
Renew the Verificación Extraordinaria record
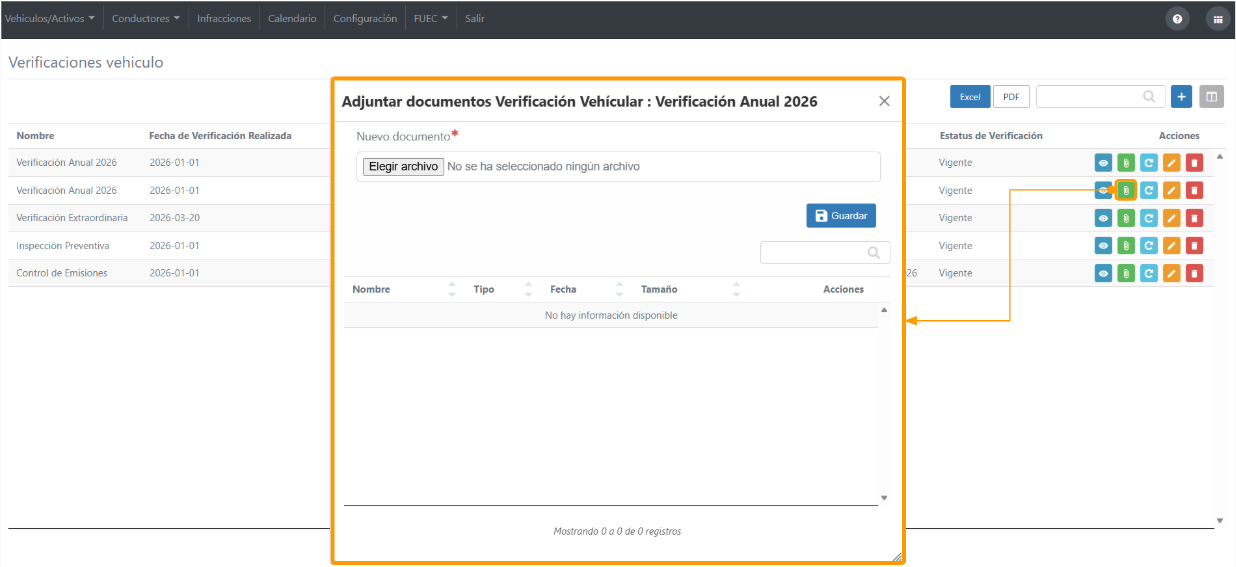pyautogui.click(x=1149, y=218)
